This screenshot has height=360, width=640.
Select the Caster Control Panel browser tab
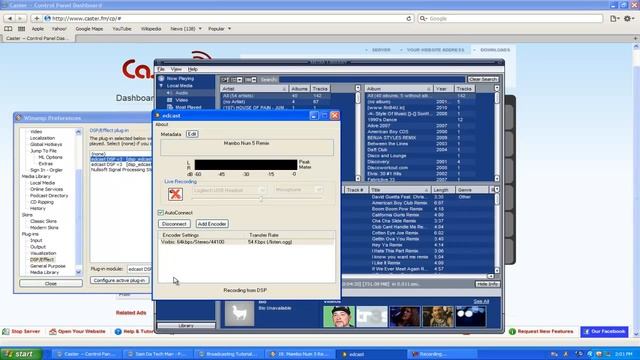[x=38, y=38]
